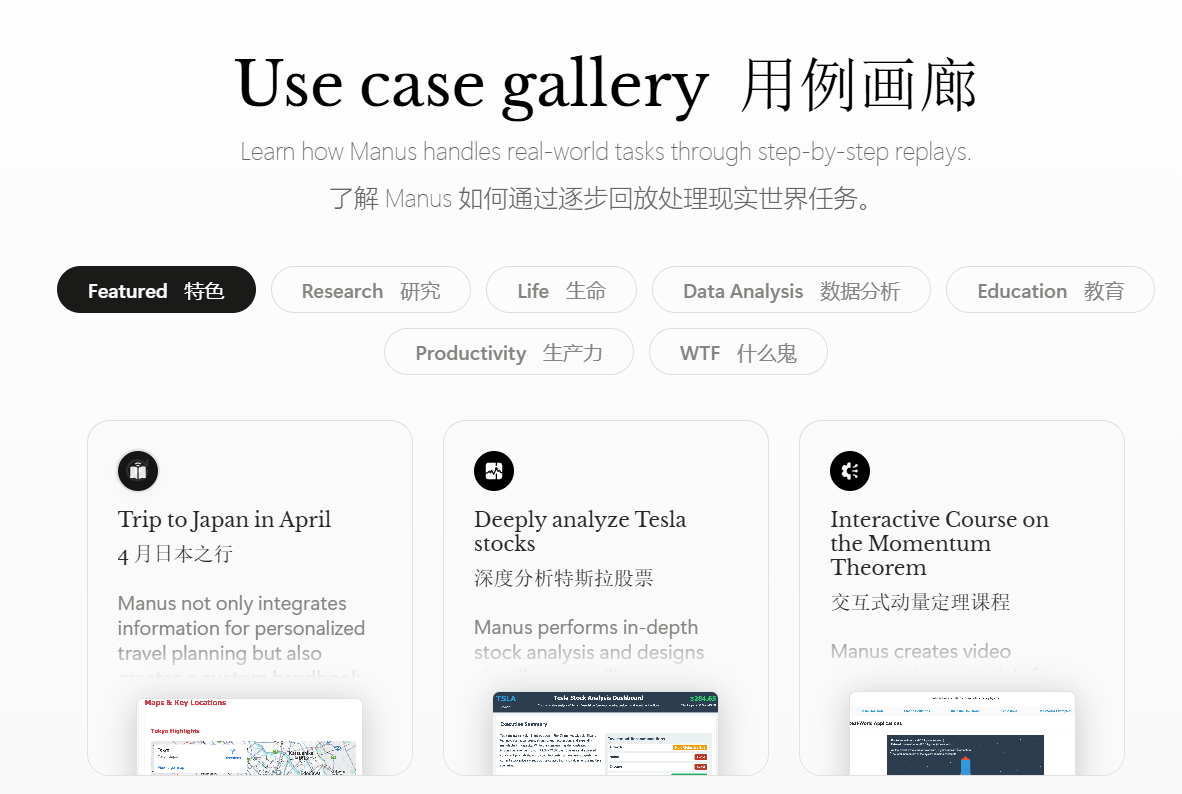This screenshot has width=1182, height=794.
Task: Select the Featured 特色 category tab
Action: (x=156, y=290)
